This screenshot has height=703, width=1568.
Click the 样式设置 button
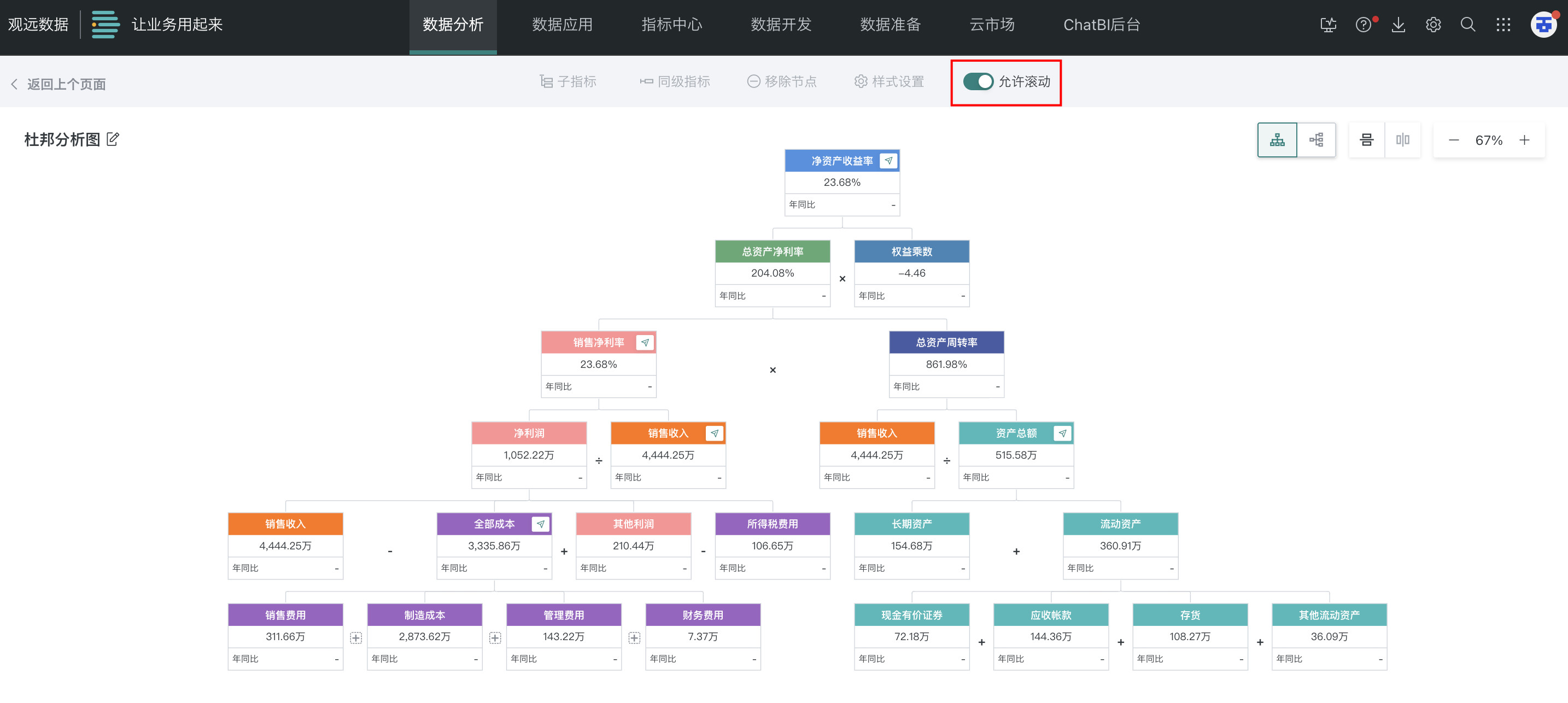[890, 81]
